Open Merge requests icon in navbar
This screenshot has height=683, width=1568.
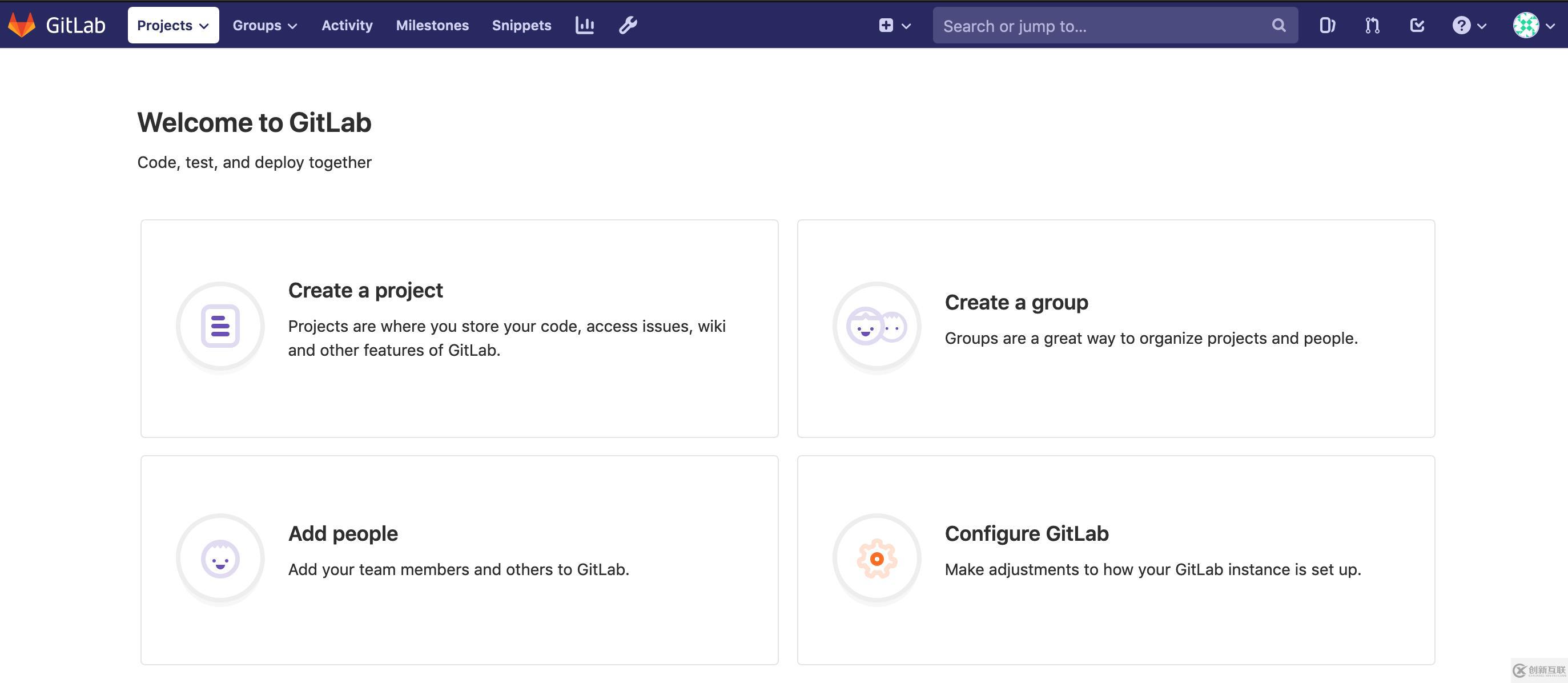[x=1372, y=25]
